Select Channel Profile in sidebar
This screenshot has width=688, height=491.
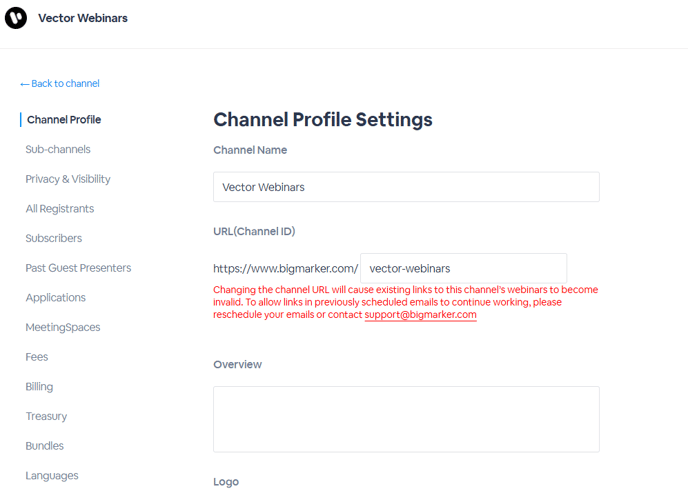[x=64, y=120]
